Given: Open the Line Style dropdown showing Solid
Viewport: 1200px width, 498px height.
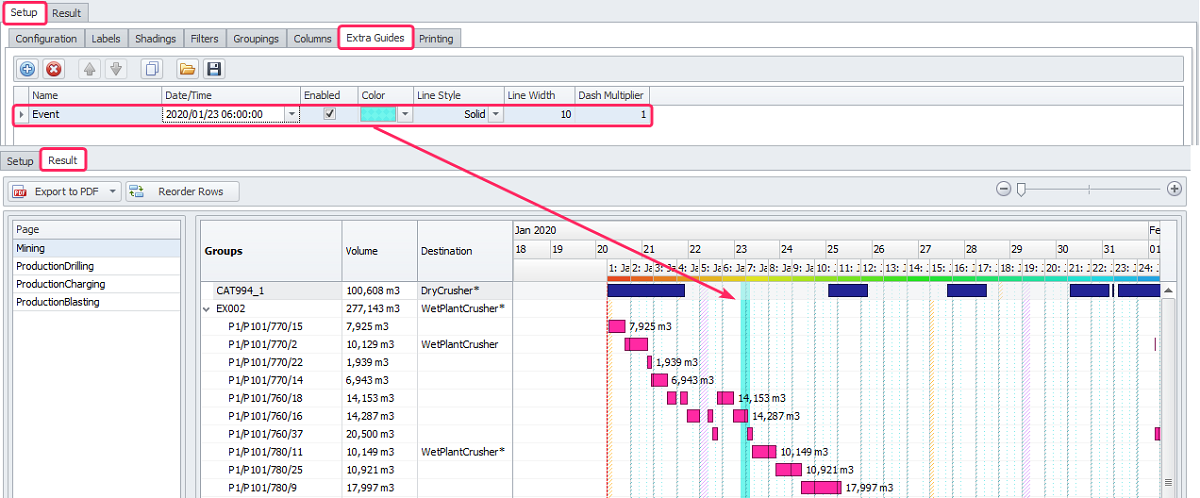Looking at the screenshot, I should pyautogui.click(x=496, y=115).
